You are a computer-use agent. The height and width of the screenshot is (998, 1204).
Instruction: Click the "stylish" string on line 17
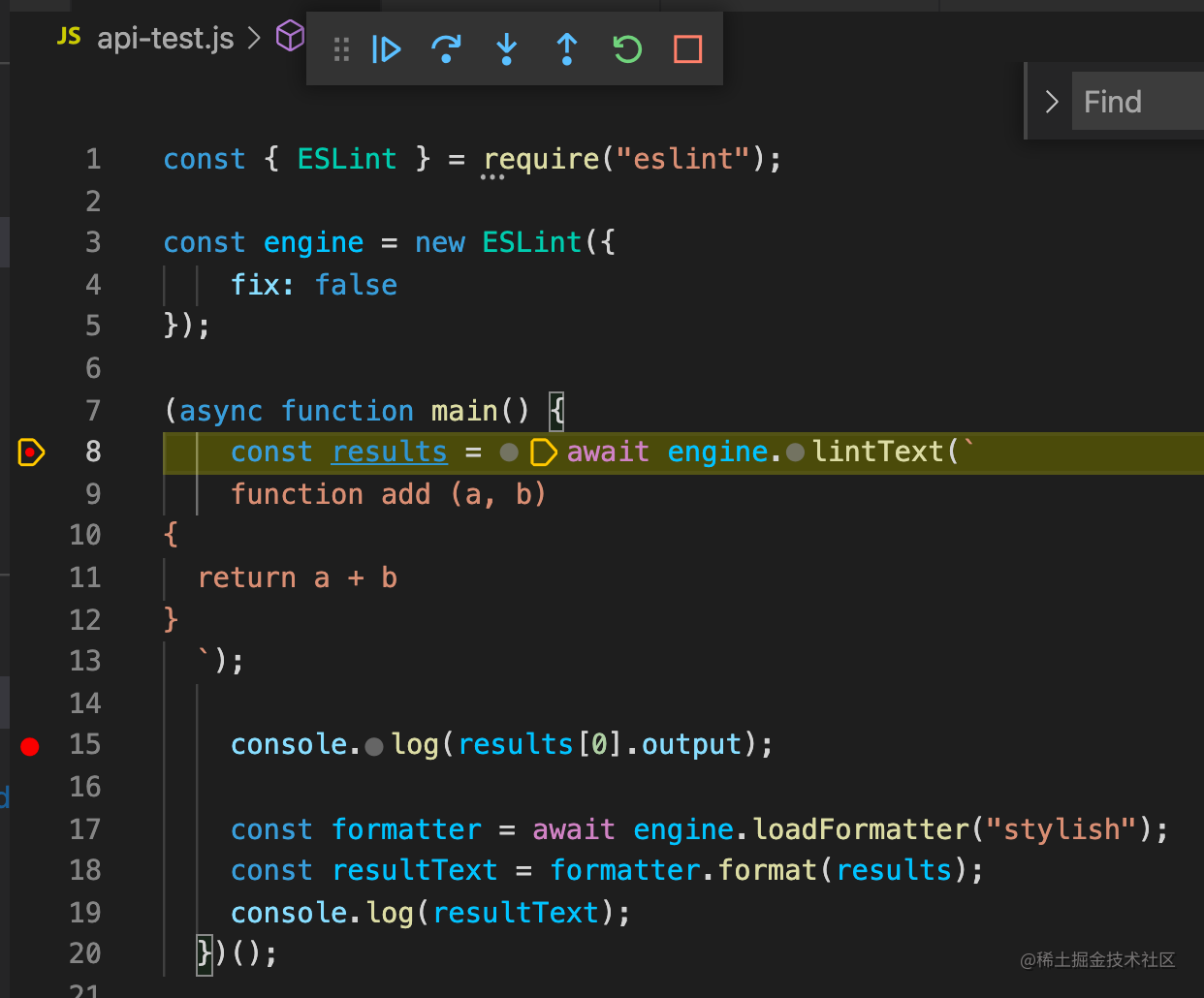[1061, 829]
